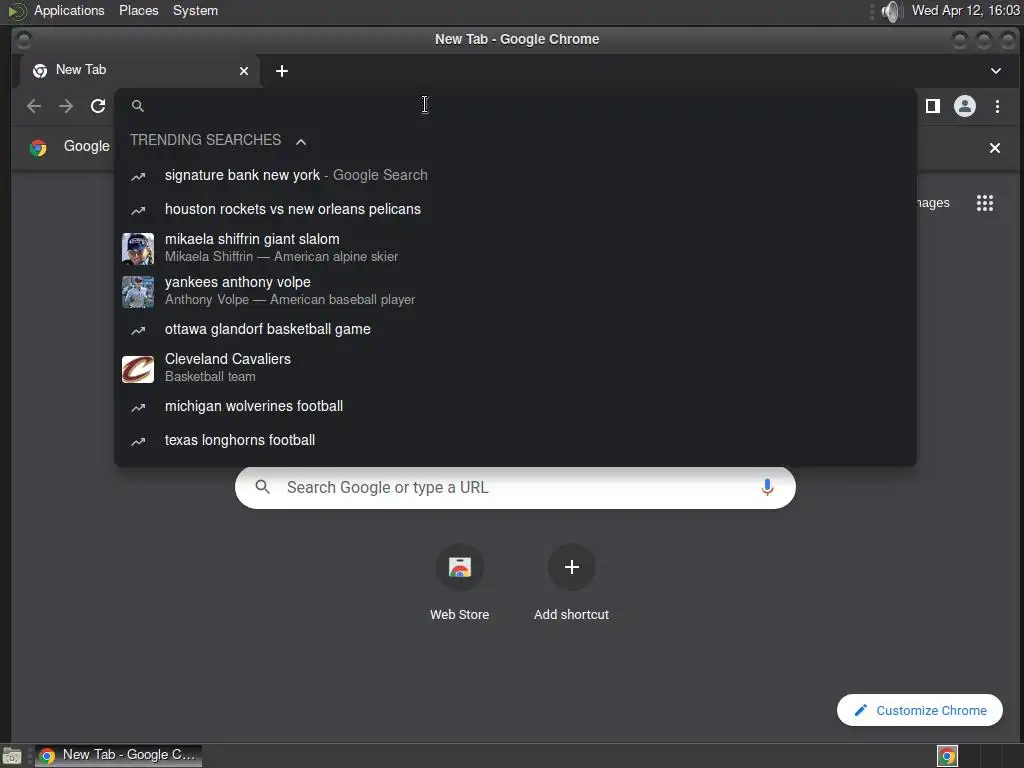Image resolution: width=1024 pixels, height=768 pixels.
Task: Open the Applications menu
Action: (69, 10)
